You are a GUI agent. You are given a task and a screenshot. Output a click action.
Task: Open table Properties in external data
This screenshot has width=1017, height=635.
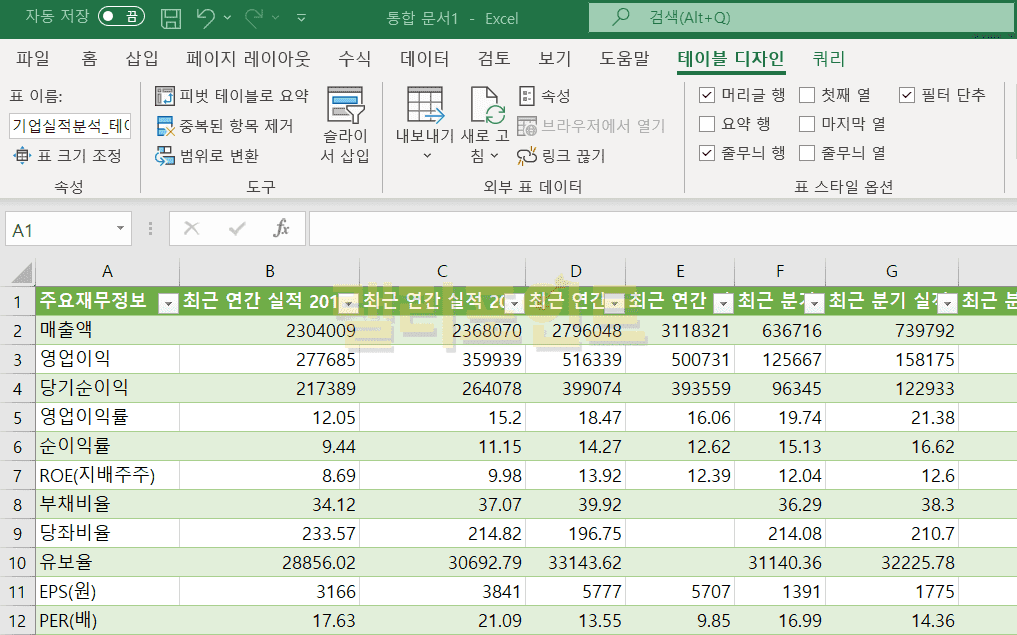[544, 96]
